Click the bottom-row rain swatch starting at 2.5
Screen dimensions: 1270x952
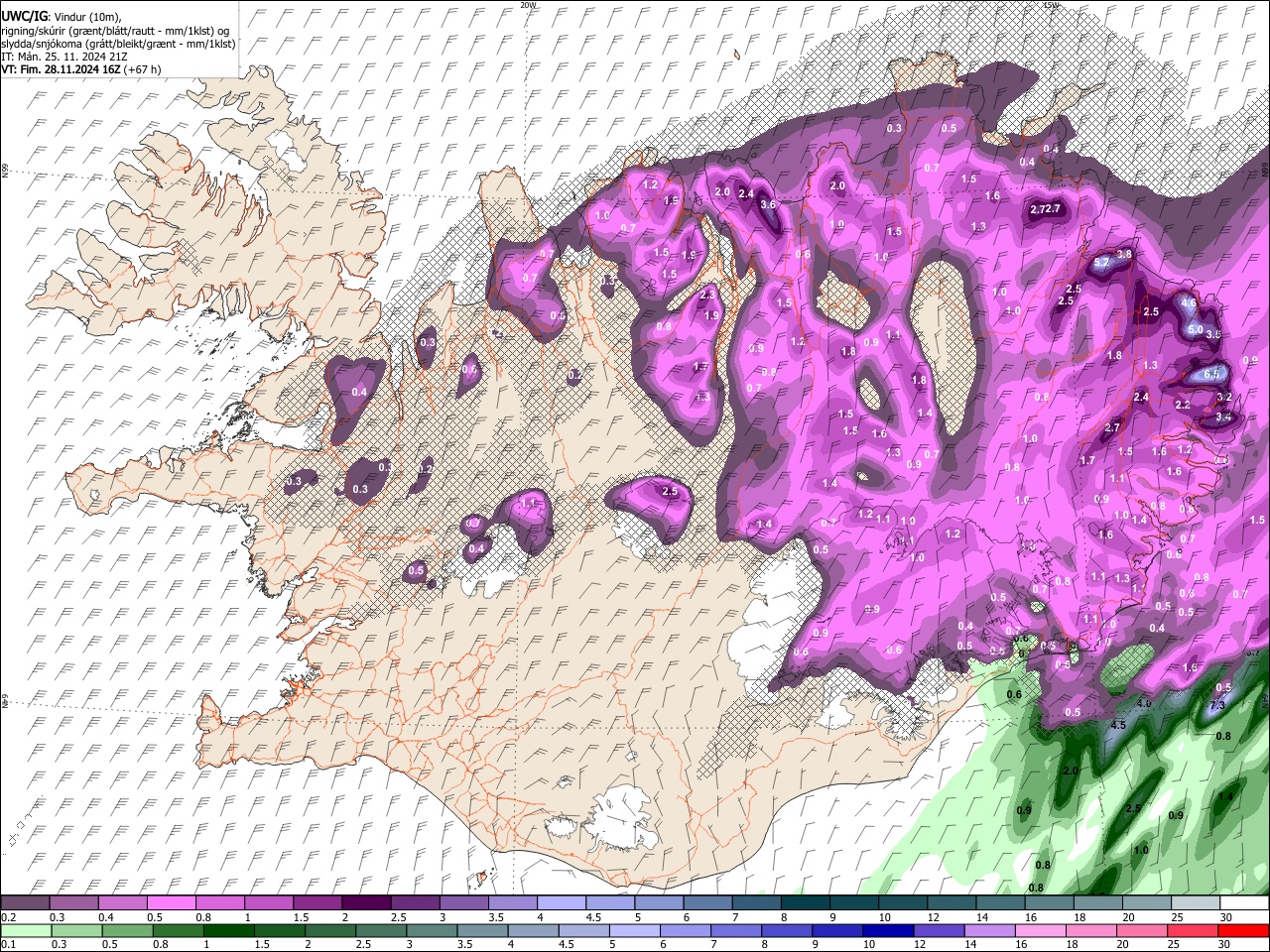coord(381,930)
